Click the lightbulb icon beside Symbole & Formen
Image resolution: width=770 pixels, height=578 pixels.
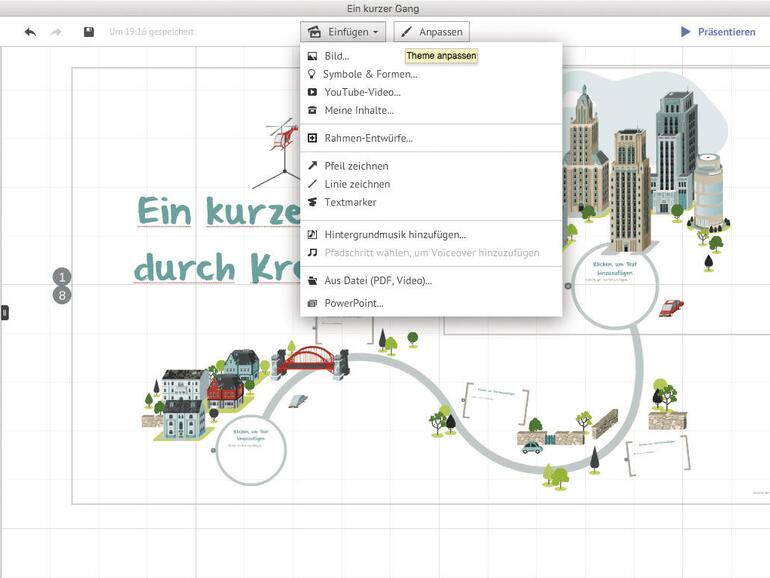pos(311,74)
